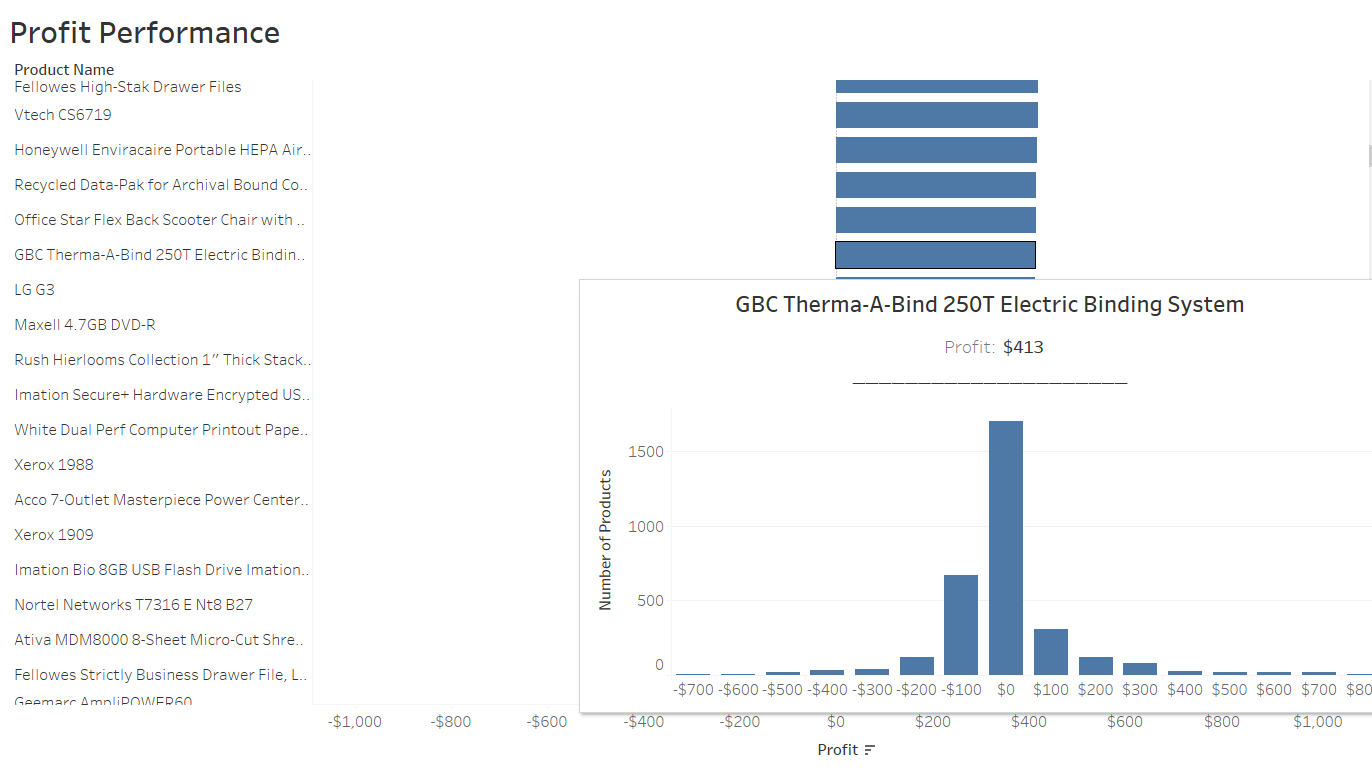Click the Number of Products axis title
1372x772 pixels.
click(605, 540)
